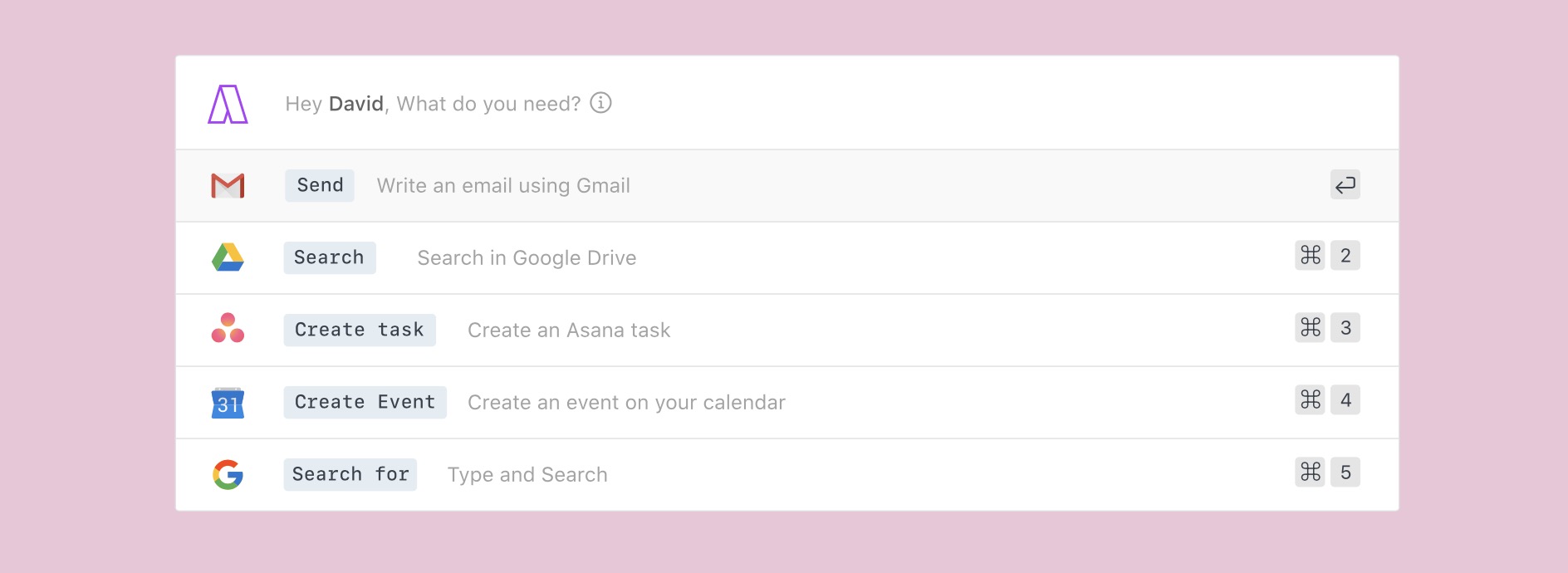
Task: Pick the Type and Search entry
Action: (x=527, y=475)
